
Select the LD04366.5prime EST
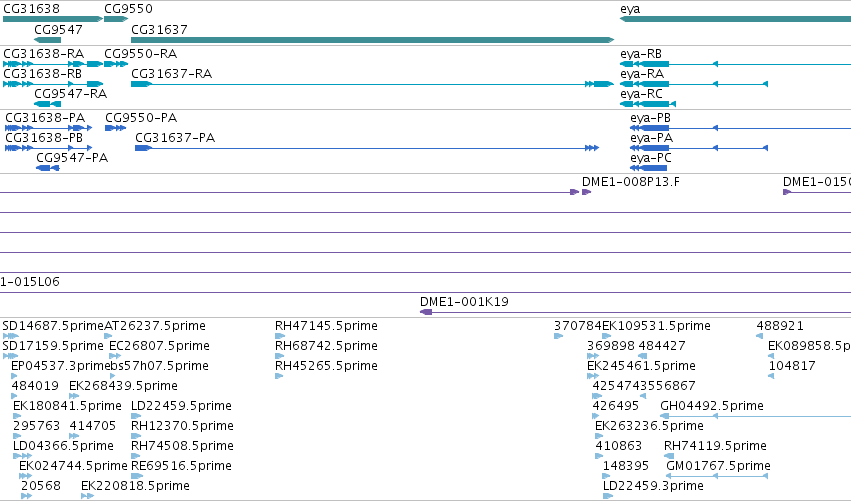click(63, 446)
